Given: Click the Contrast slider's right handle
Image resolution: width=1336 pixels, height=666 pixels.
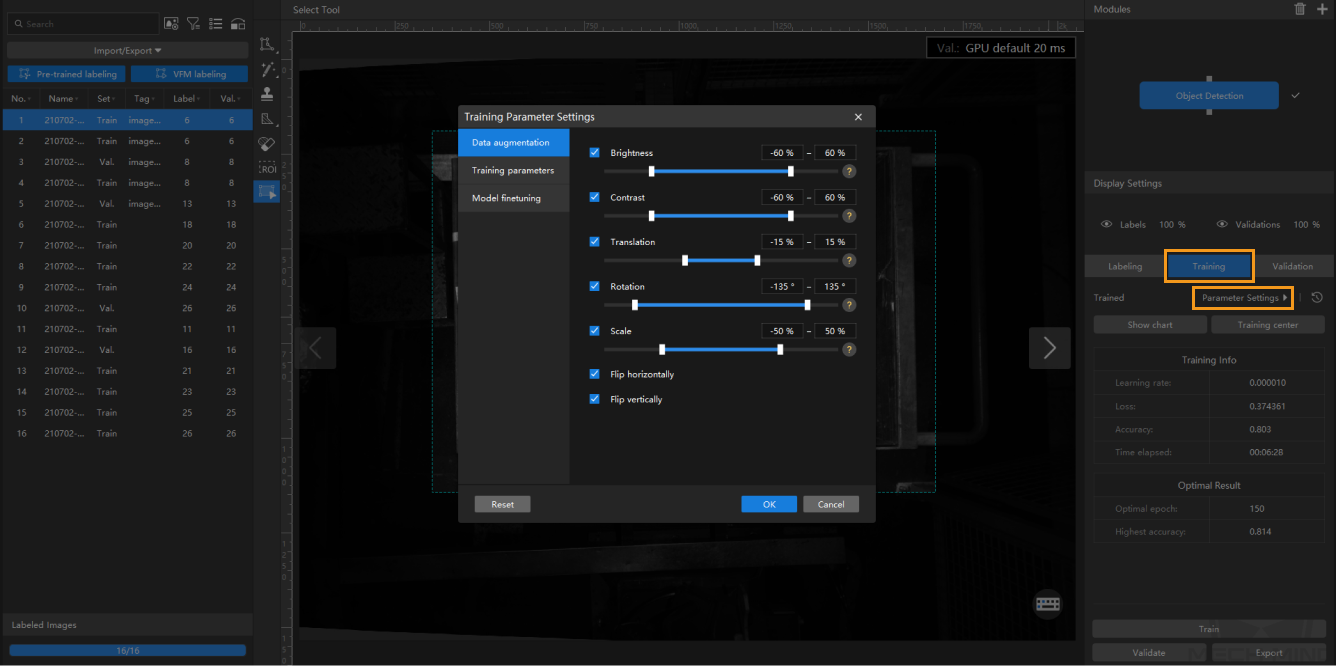Looking at the screenshot, I should pyautogui.click(x=791, y=215).
